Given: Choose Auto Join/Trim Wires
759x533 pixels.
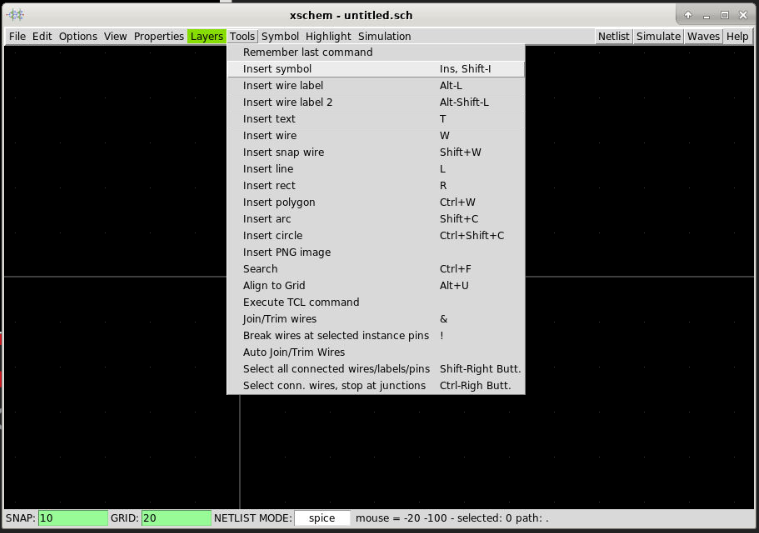Looking at the screenshot, I should click(376, 352).
